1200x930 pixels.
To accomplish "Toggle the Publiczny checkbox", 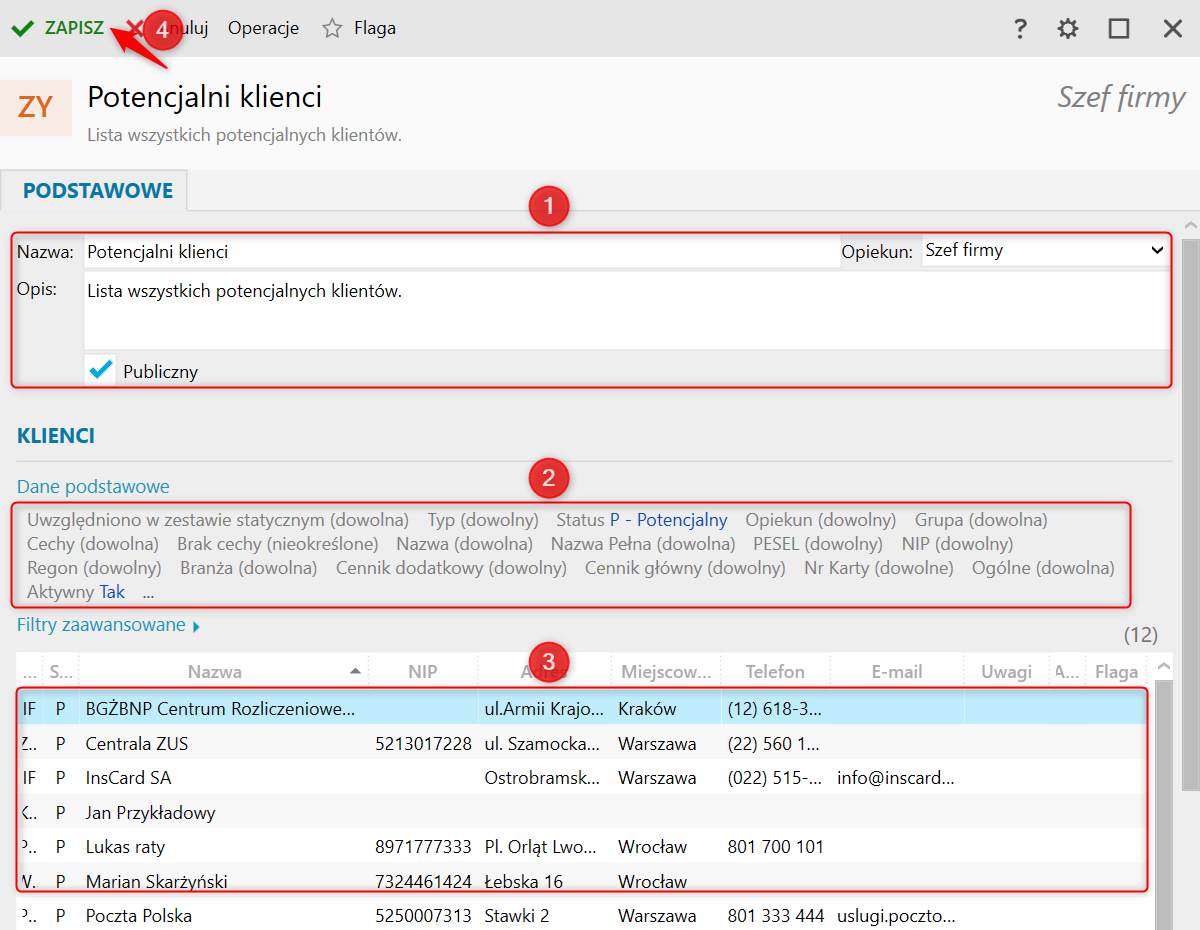I will 101,370.
